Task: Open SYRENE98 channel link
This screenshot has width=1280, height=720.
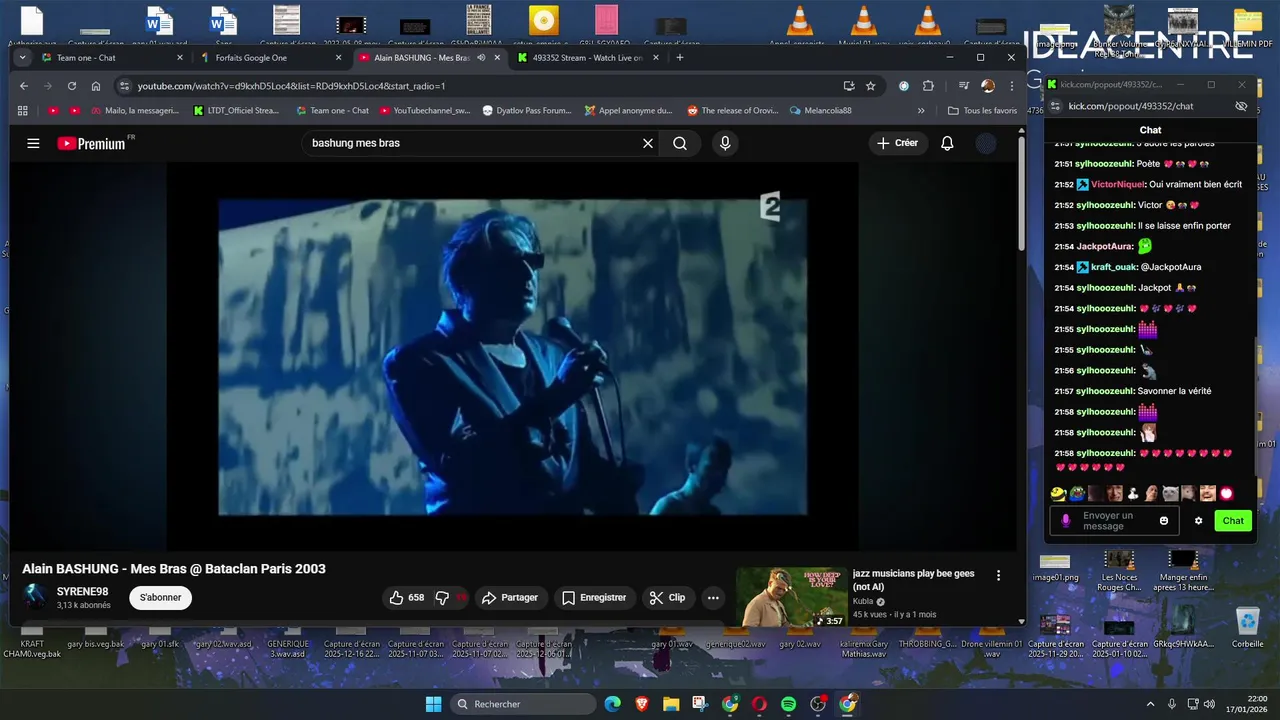Action: click(82, 592)
